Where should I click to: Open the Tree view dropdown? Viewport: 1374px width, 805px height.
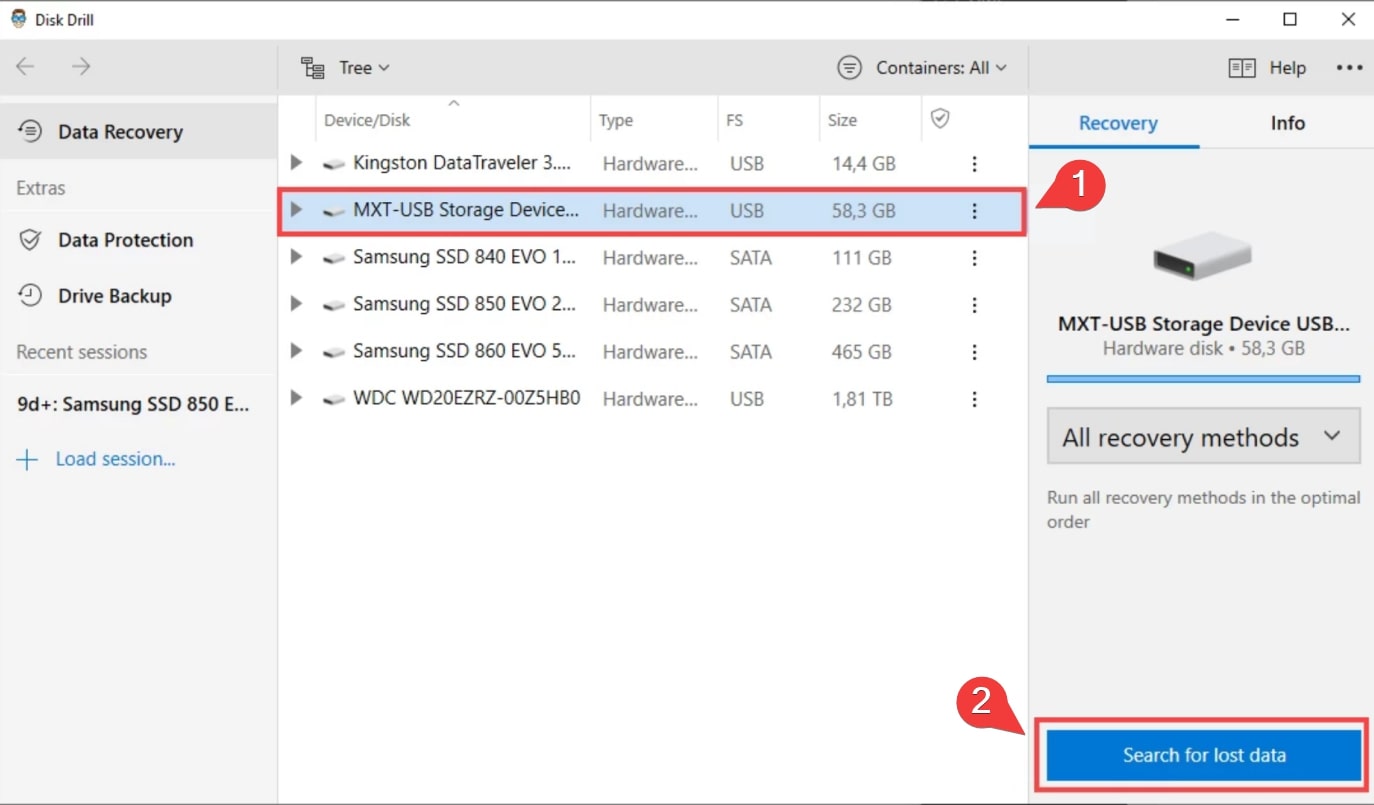345,68
